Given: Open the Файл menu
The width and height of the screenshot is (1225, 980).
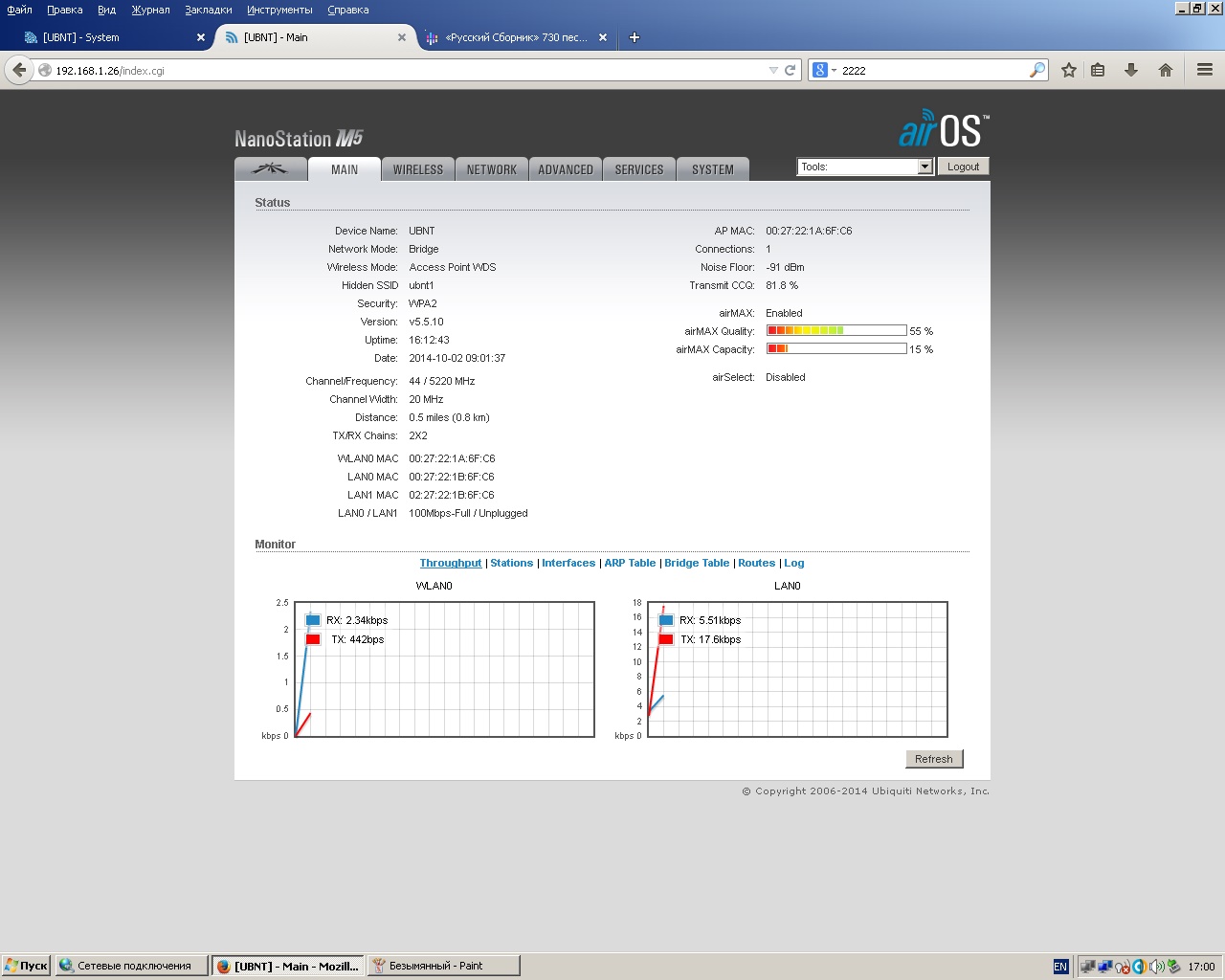Looking at the screenshot, I should click(19, 10).
